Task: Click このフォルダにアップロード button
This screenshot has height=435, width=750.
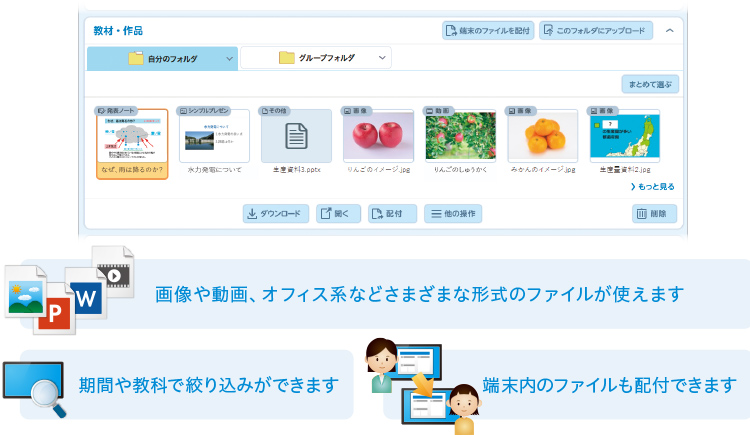Action: [x=595, y=30]
